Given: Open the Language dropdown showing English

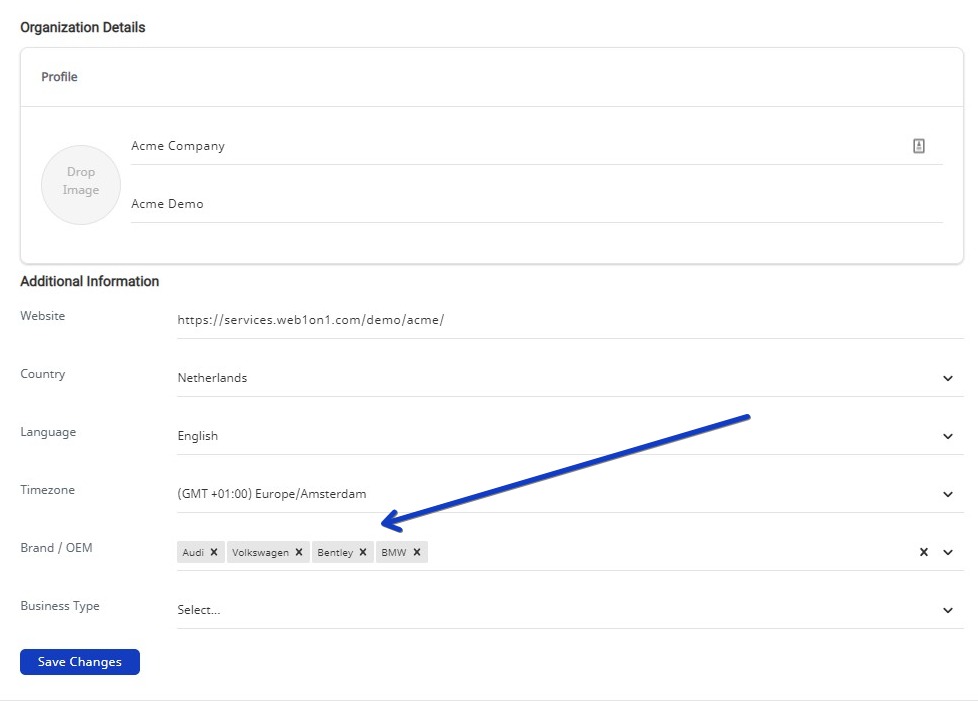Looking at the screenshot, I should (x=570, y=437).
